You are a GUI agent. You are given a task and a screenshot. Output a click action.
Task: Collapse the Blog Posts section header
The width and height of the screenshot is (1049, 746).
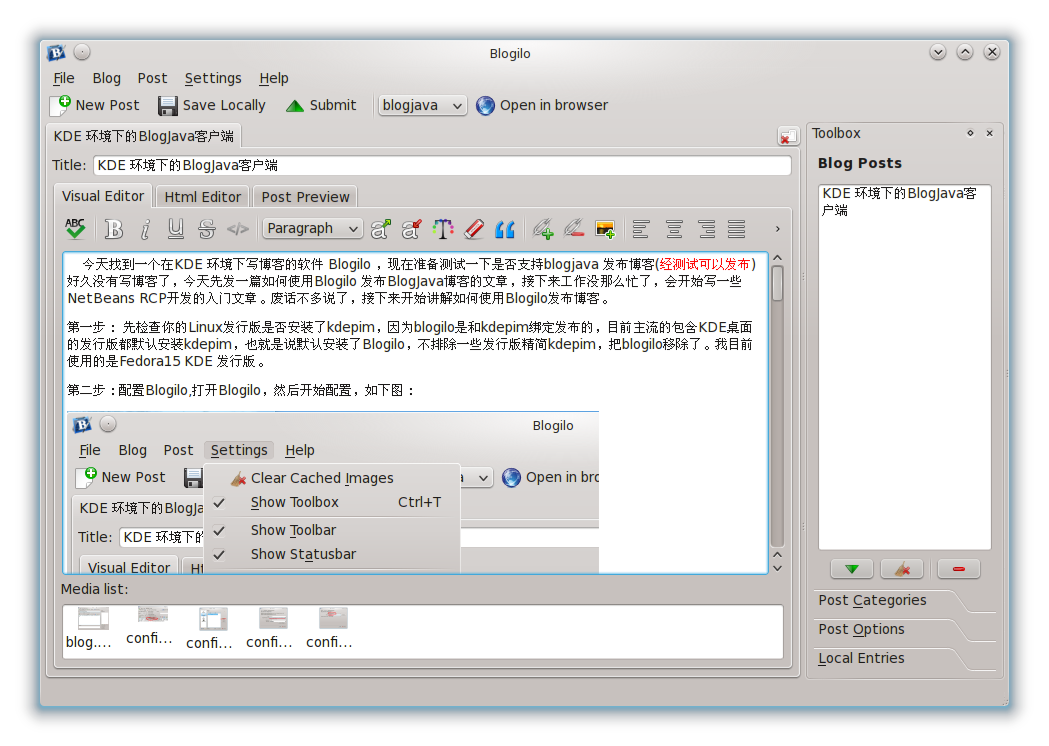pyautogui.click(x=860, y=163)
